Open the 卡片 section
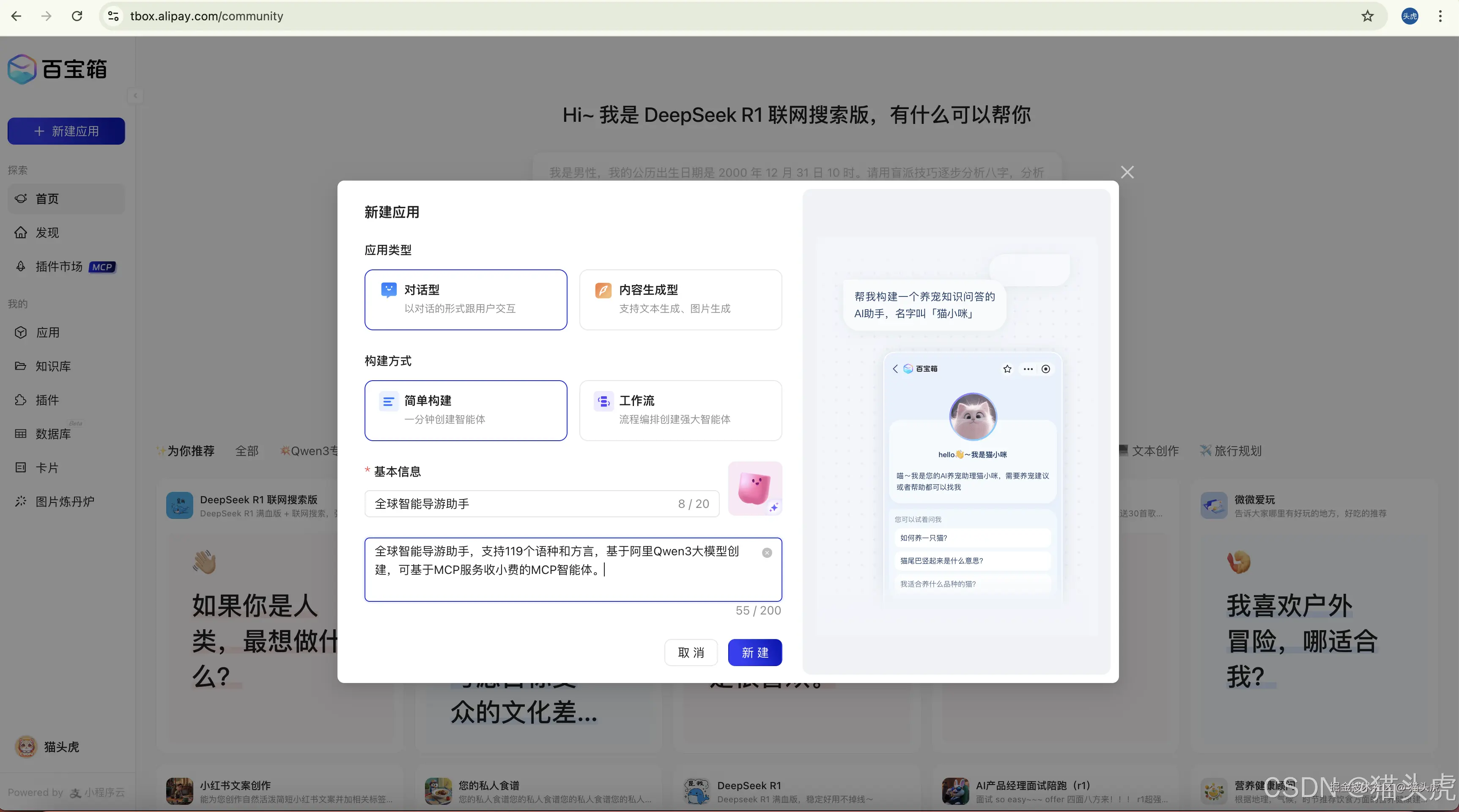Screen dimensions: 1459x812 pos(47,467)
